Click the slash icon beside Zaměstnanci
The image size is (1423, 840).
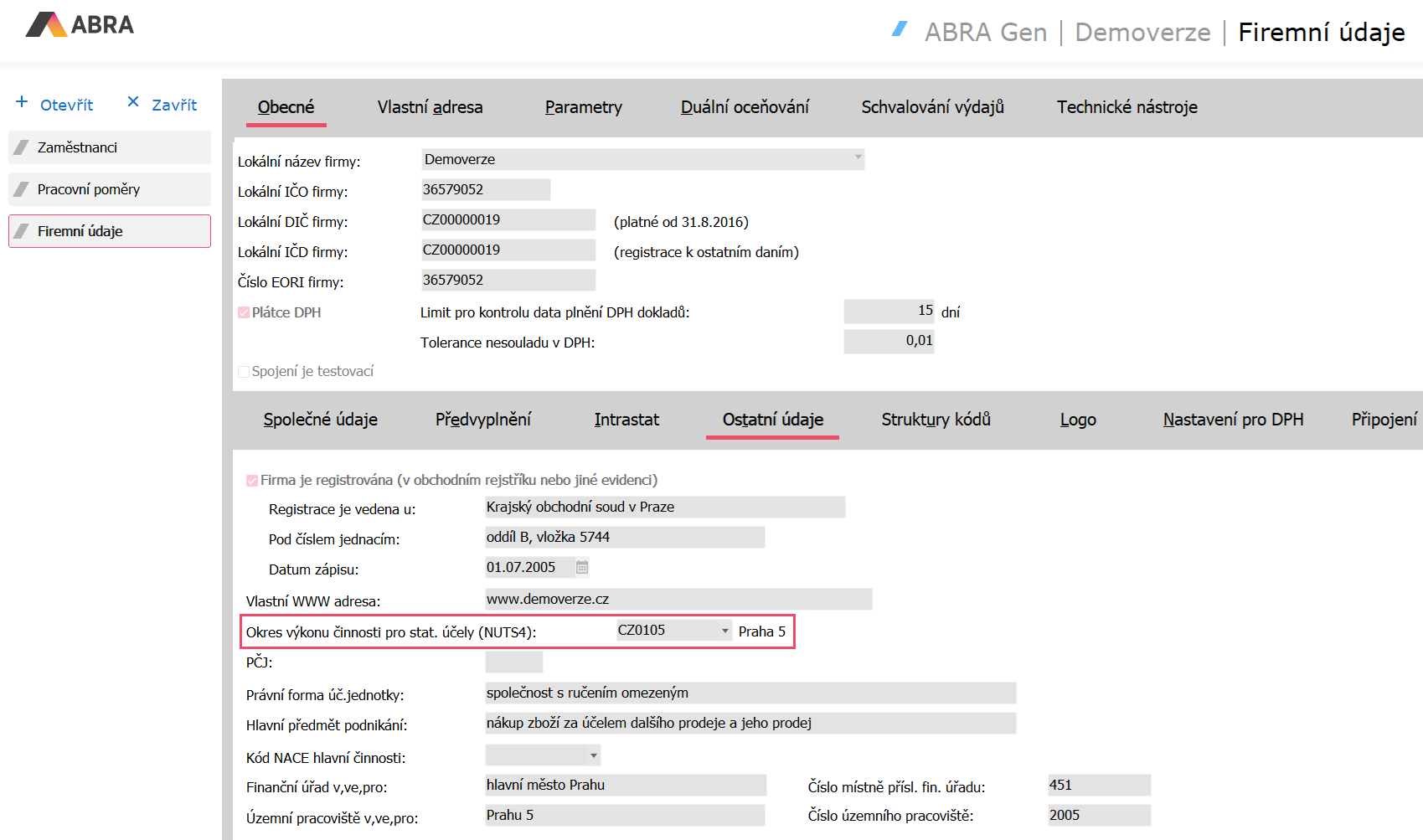pos(22,147)
